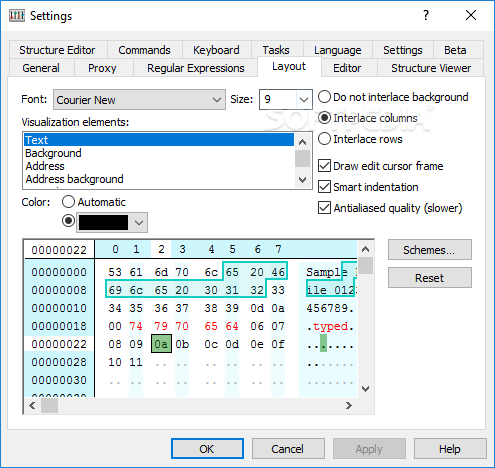
Task: Choose Automatic color radio button
Action: 94,202
